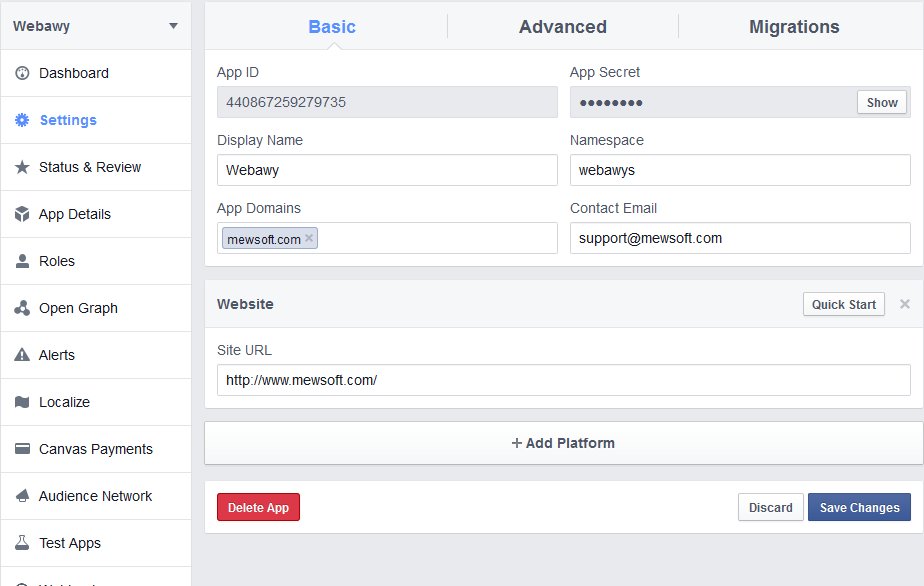Image resolution: width=924 pixels, height=586 pixels.
Task: Click the Settings gear icon
Action: (22, 120)
